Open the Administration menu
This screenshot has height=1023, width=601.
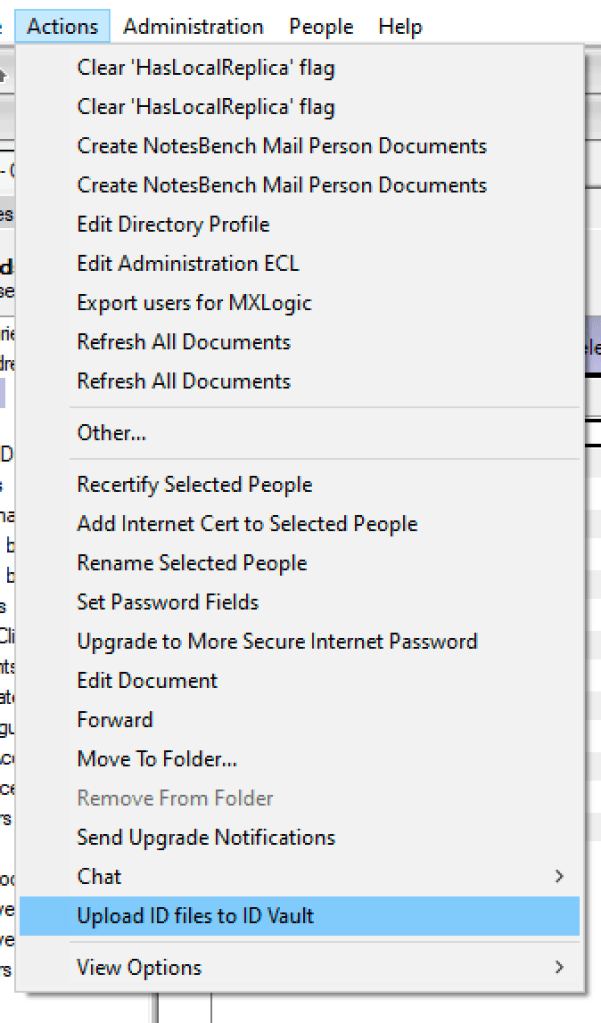tap(193, 27)
